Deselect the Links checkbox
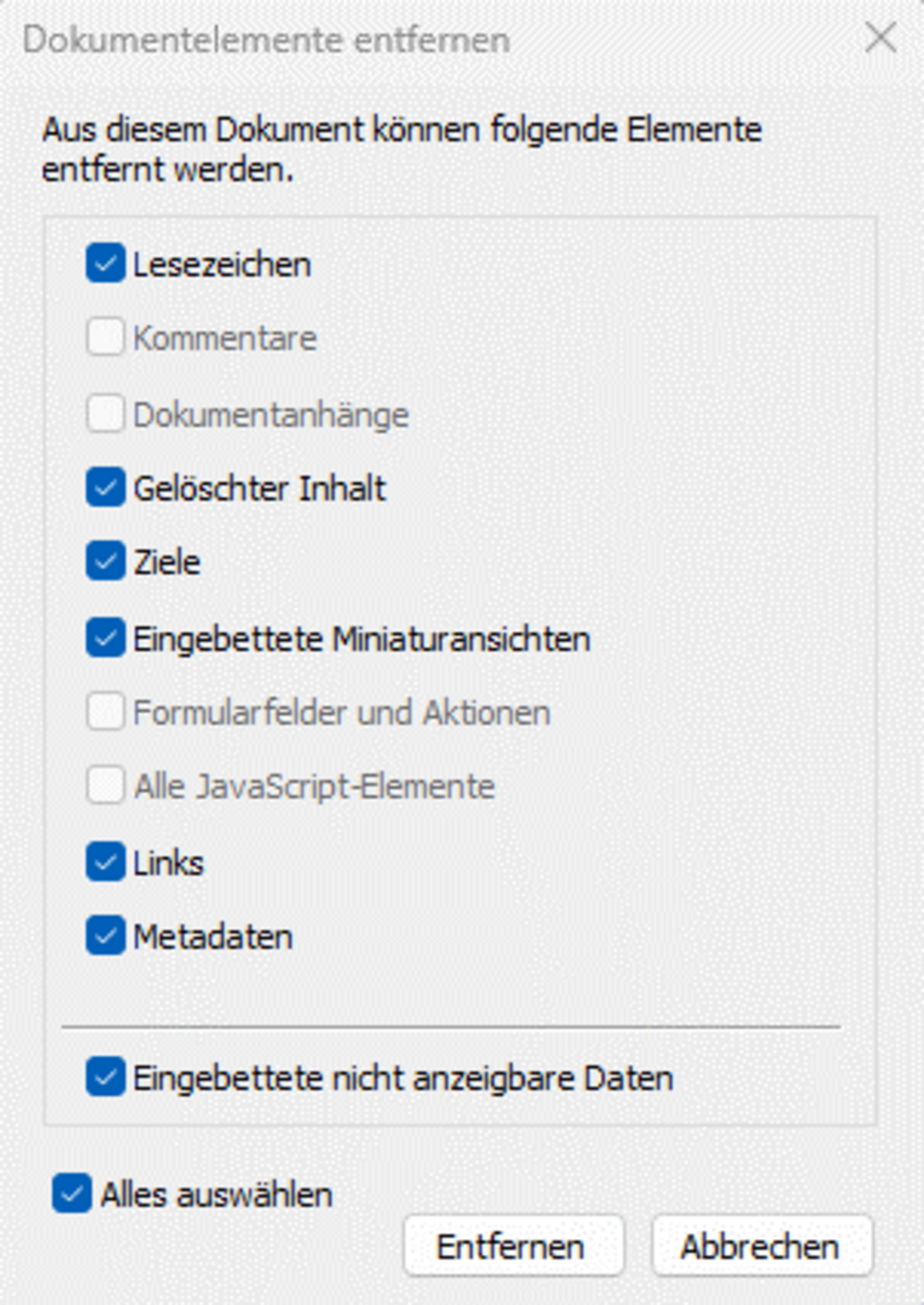The height and width of the screenshot is (1305, 924). click(x=105, y=862)
